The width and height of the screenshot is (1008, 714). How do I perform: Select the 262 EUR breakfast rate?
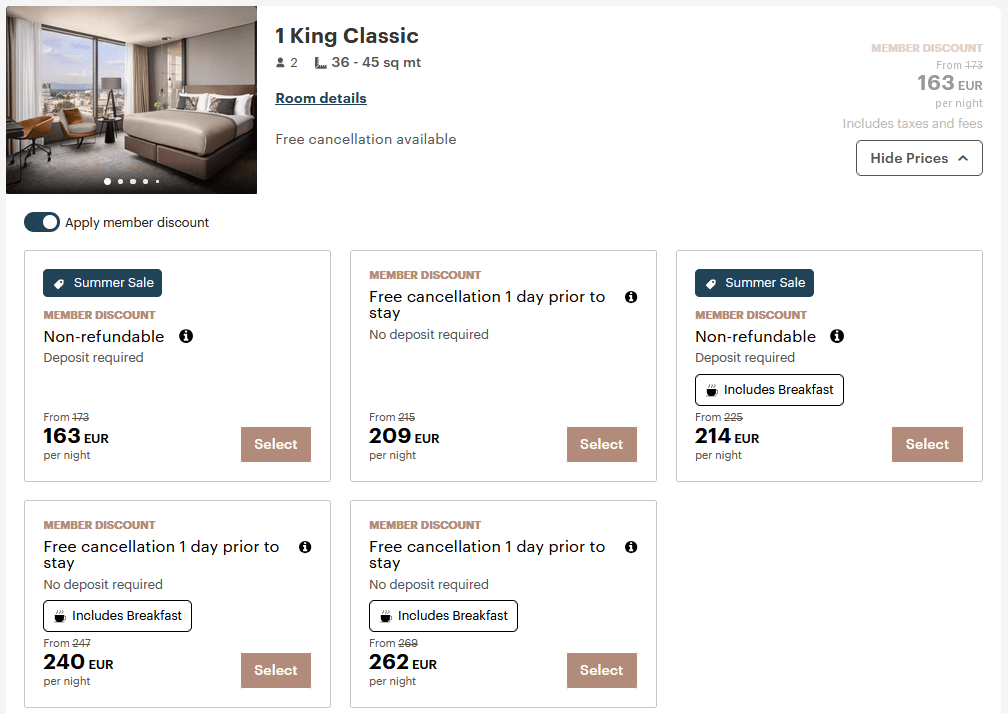point(601,671)
